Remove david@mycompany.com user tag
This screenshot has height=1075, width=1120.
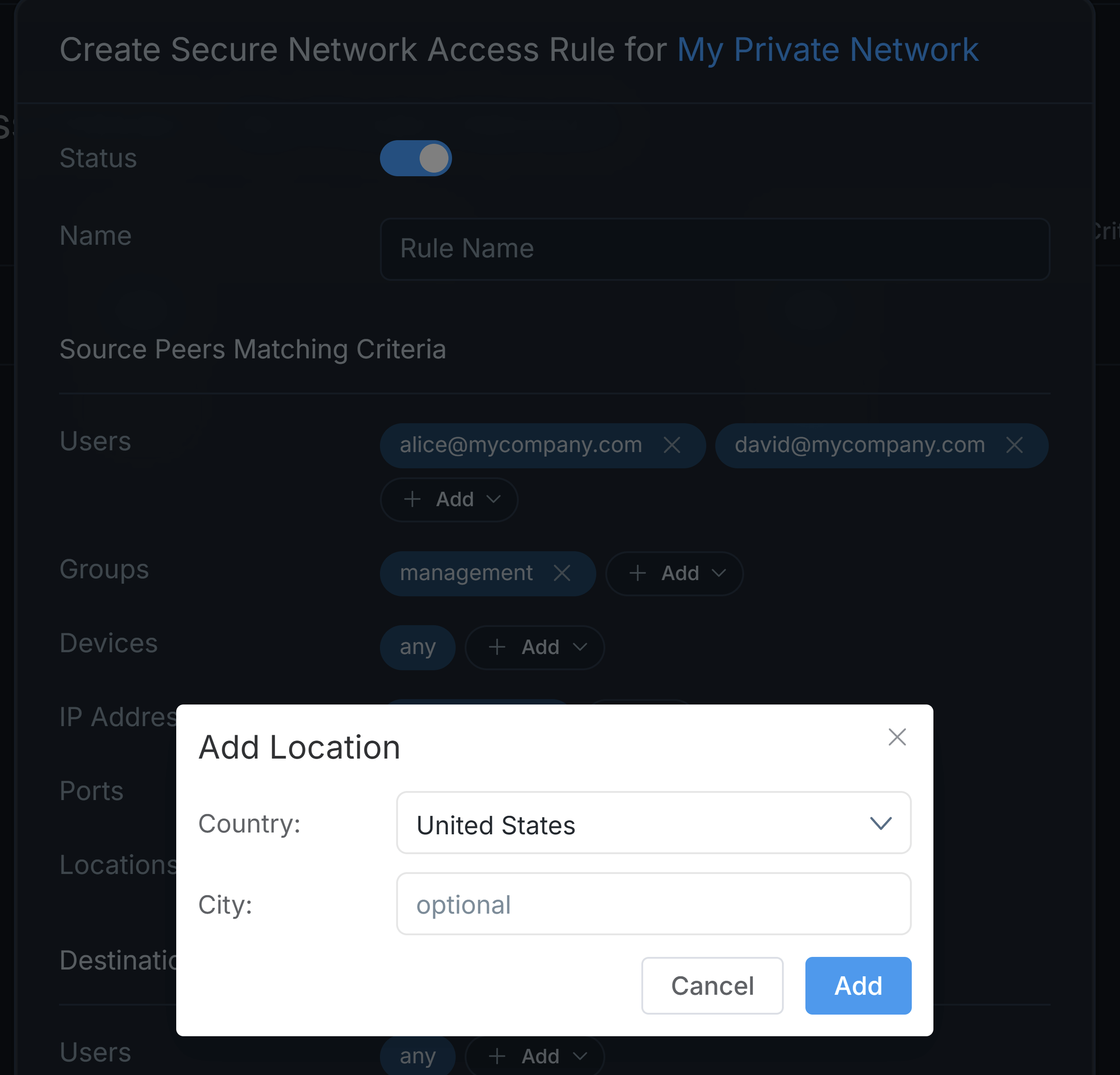(x=1014, y=445)
